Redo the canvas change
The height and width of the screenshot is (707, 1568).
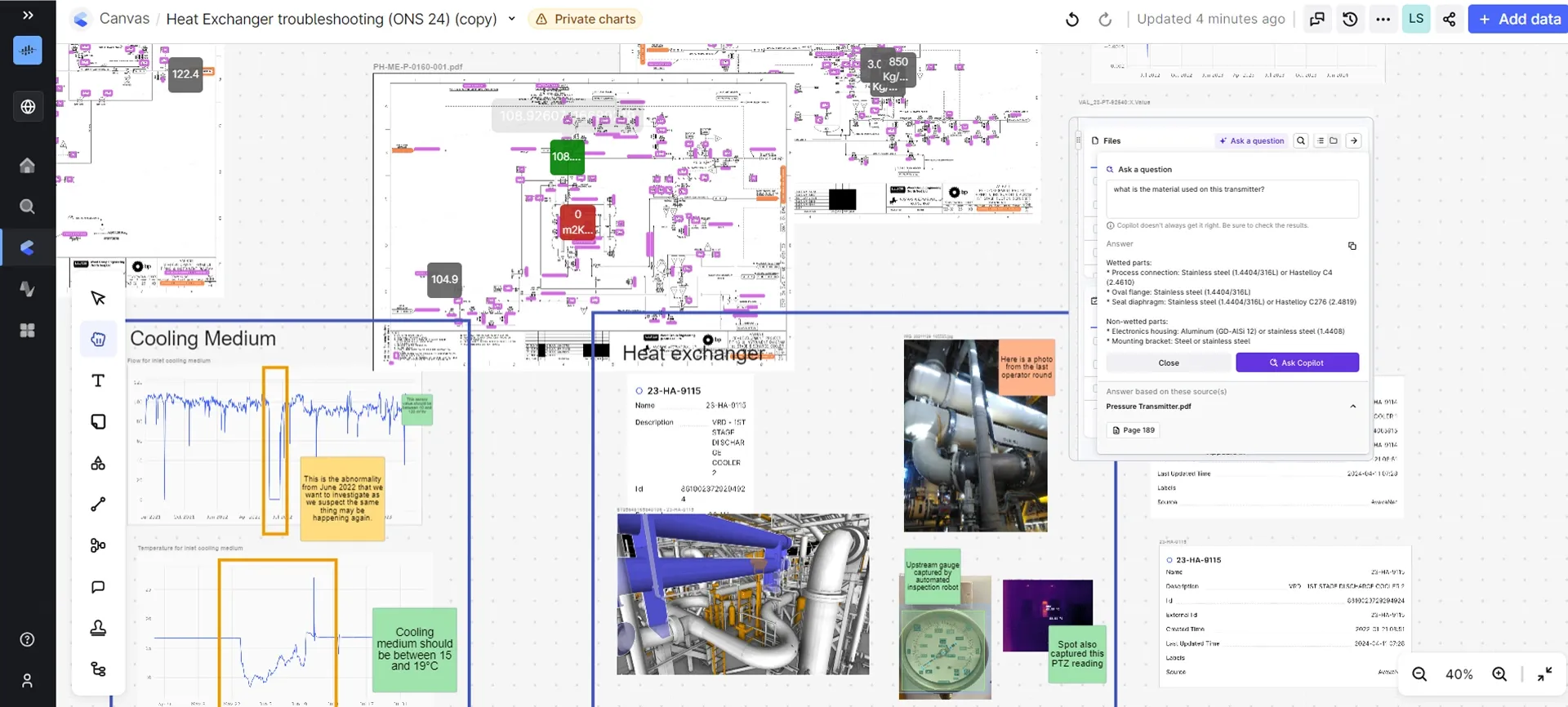tap(1105, 19)
